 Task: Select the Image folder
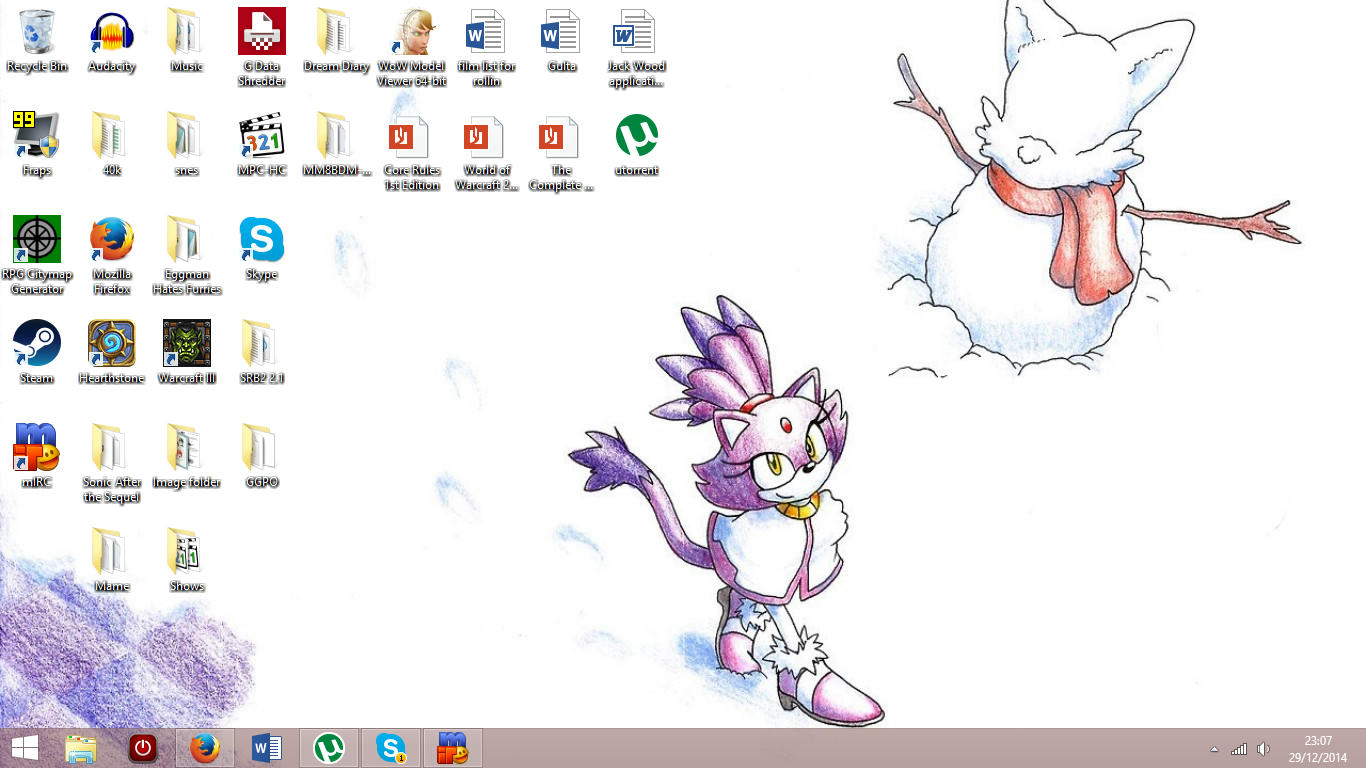point(186,457)
